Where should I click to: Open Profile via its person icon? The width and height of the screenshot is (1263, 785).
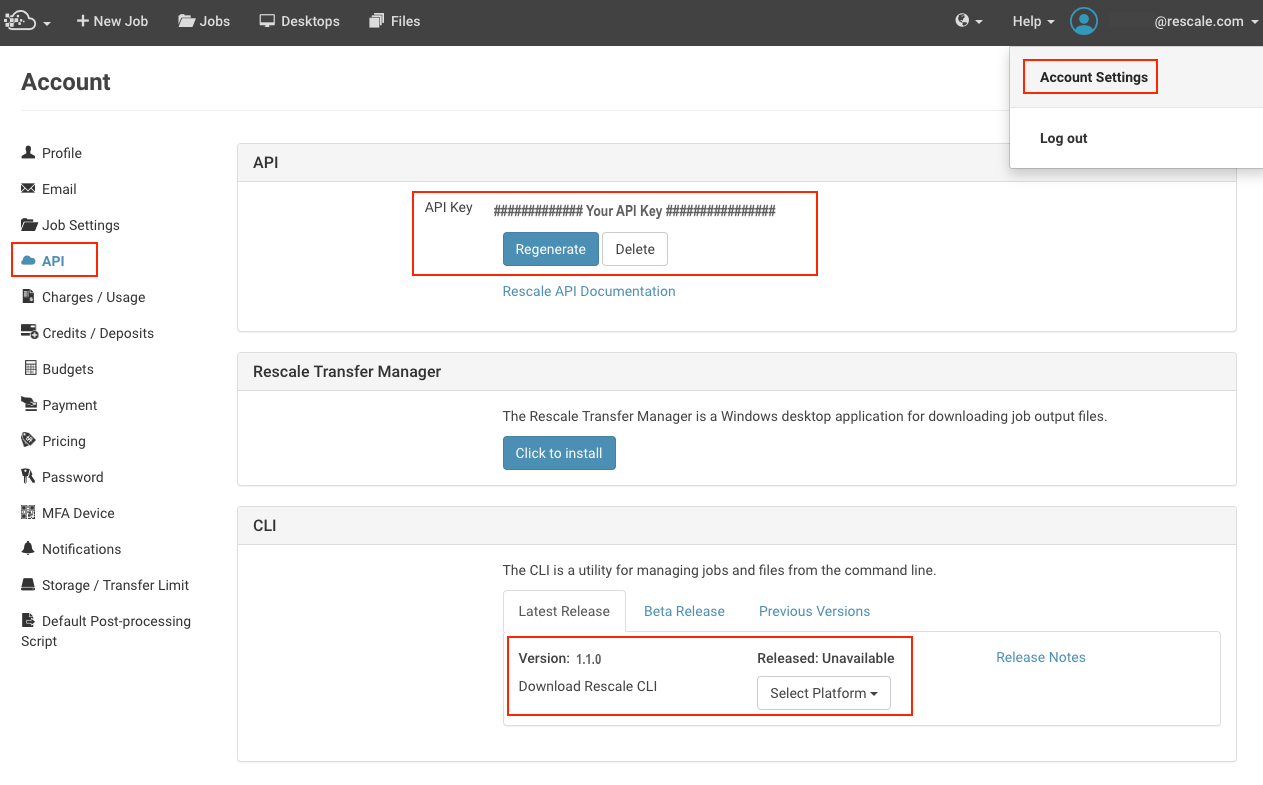click(28, 153)
